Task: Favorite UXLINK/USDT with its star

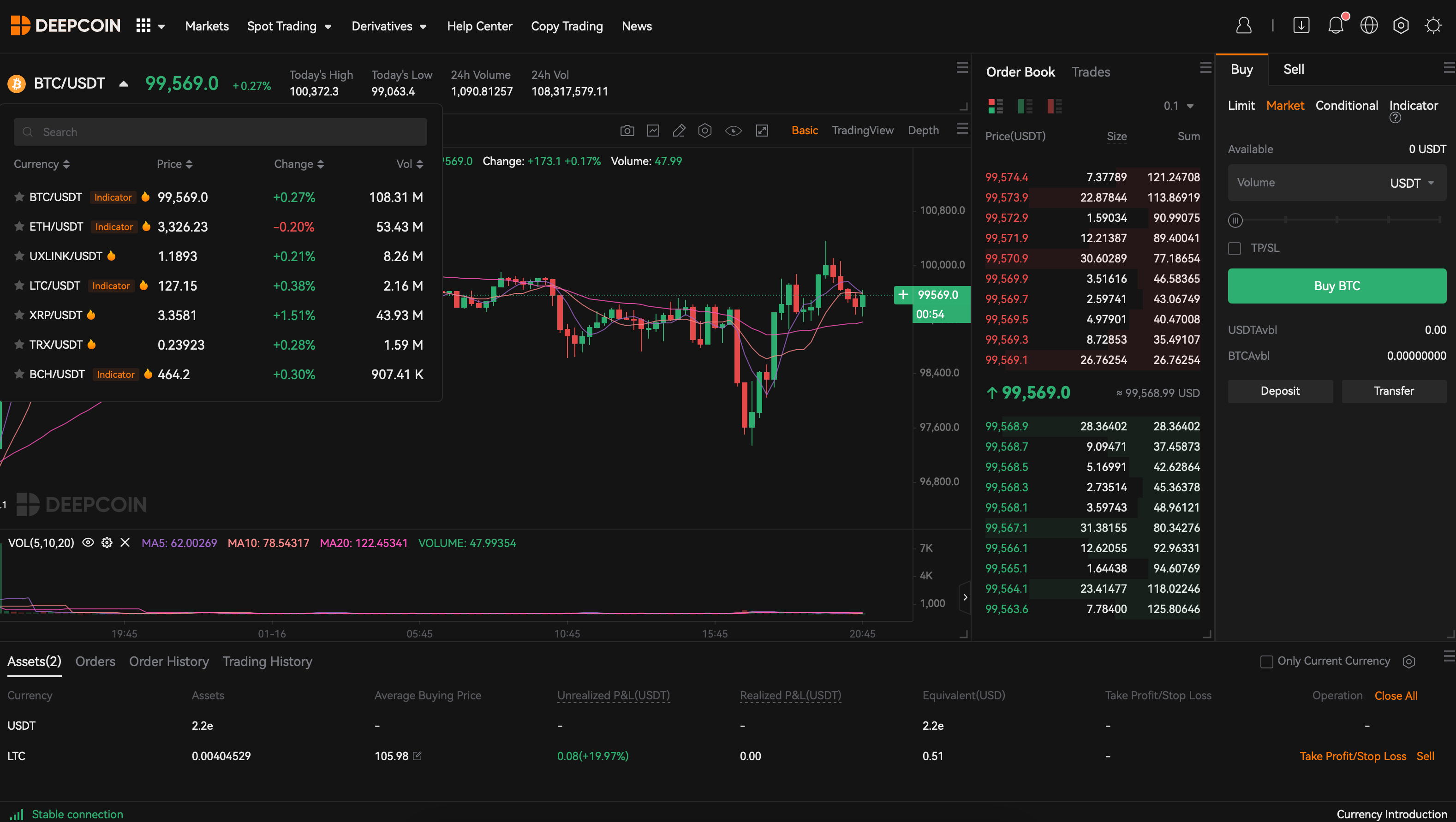Action: point(19,256)
